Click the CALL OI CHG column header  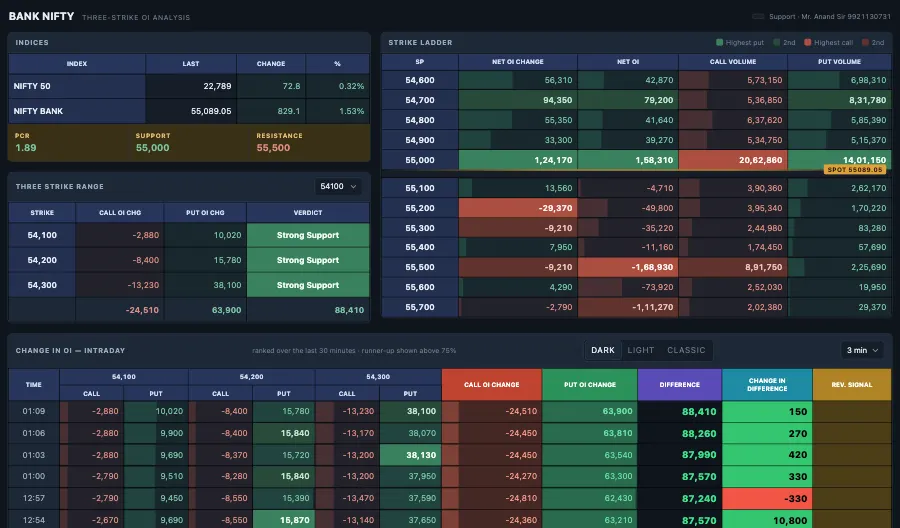pos(120,212)
